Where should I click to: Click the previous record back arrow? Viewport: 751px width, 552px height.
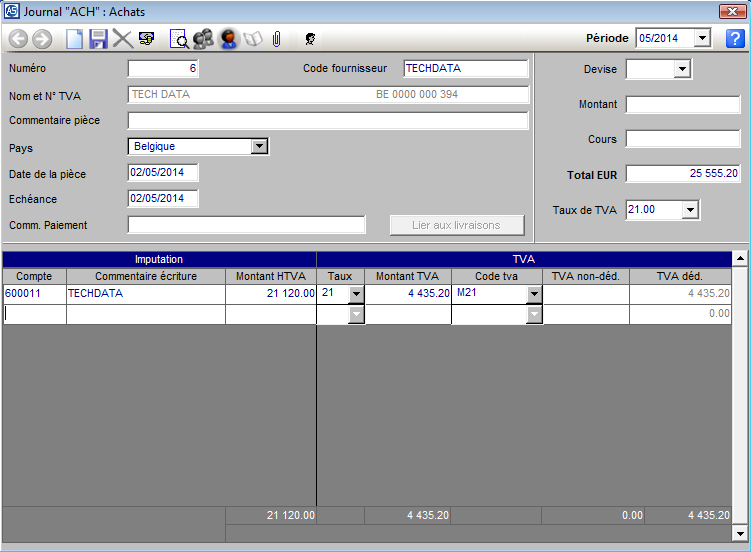pyautogui.click(x=18, y=39)
